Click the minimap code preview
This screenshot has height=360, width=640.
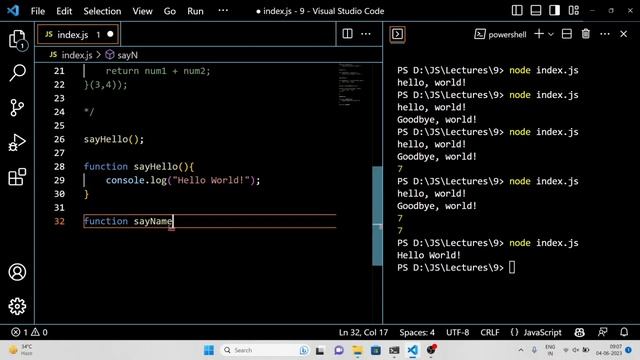350,84
